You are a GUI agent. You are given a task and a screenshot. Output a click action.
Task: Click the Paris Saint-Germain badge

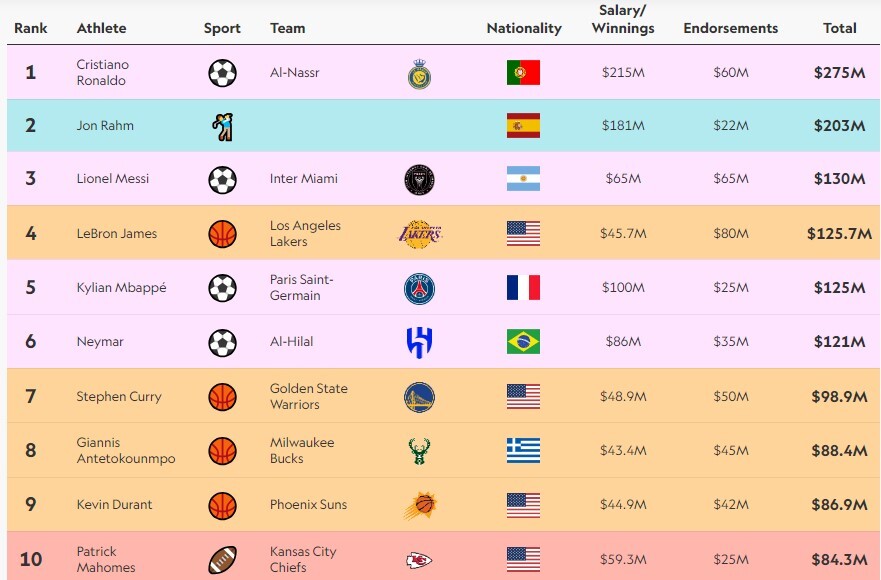(419, 288)
